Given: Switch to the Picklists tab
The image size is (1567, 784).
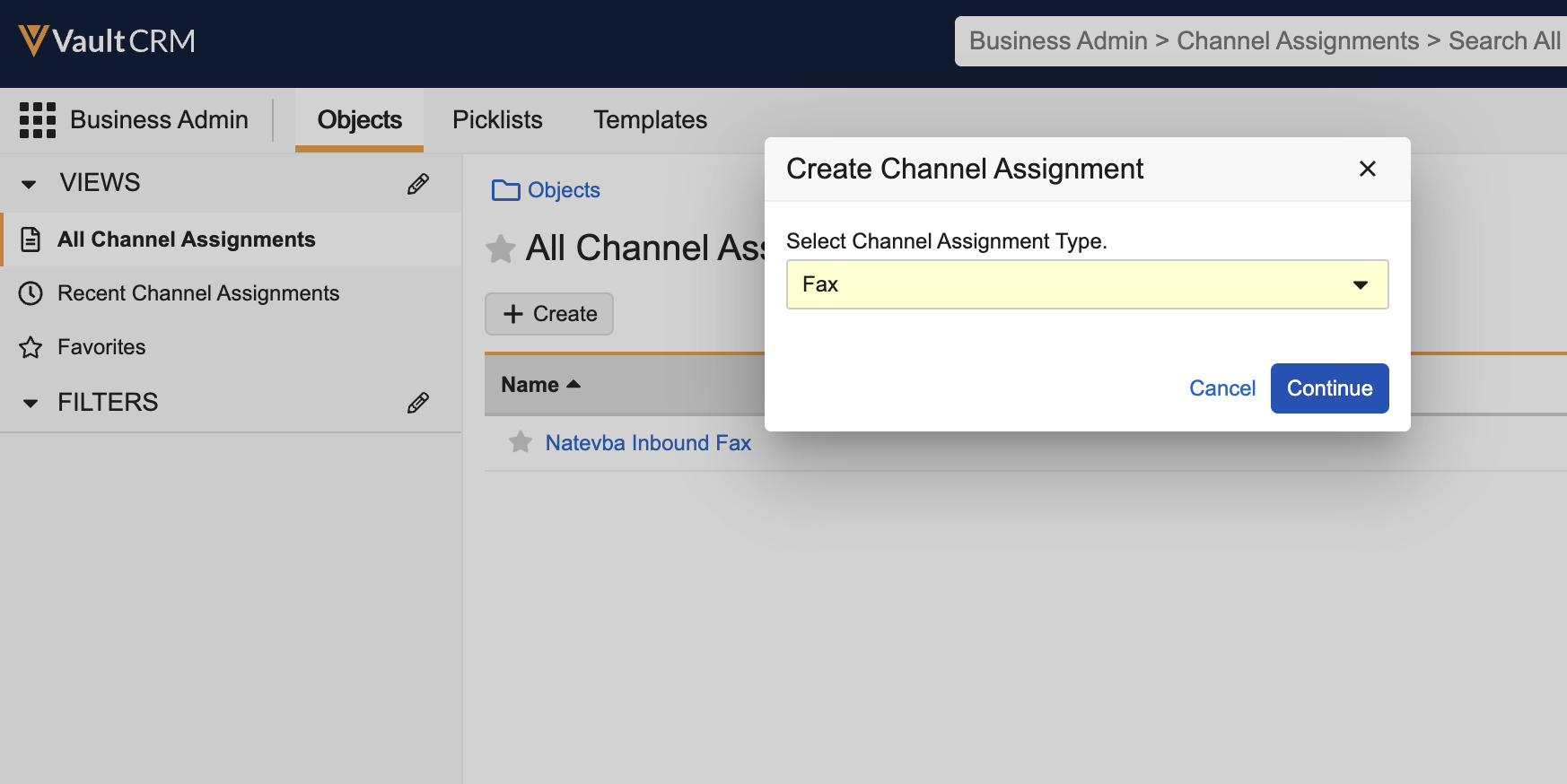Looking at the screenshot, I should point(497,120).
